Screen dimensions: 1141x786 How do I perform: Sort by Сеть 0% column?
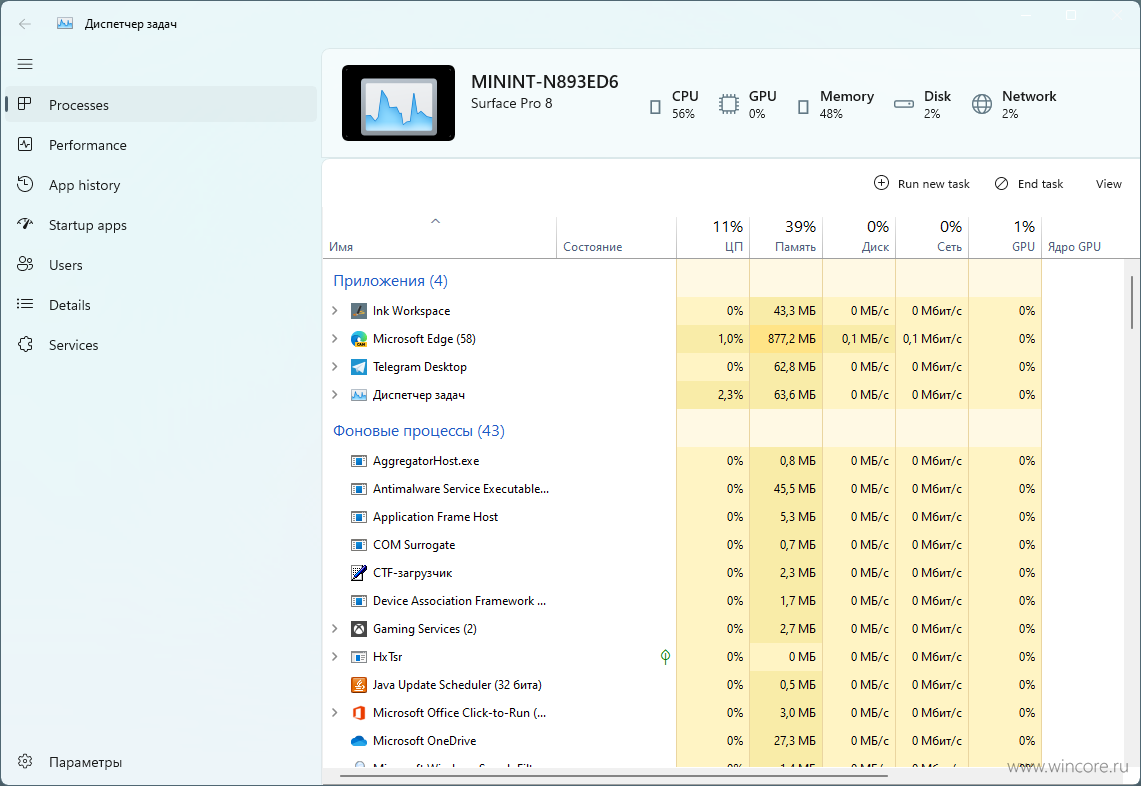pyautogui.click(x=932, y=237)
